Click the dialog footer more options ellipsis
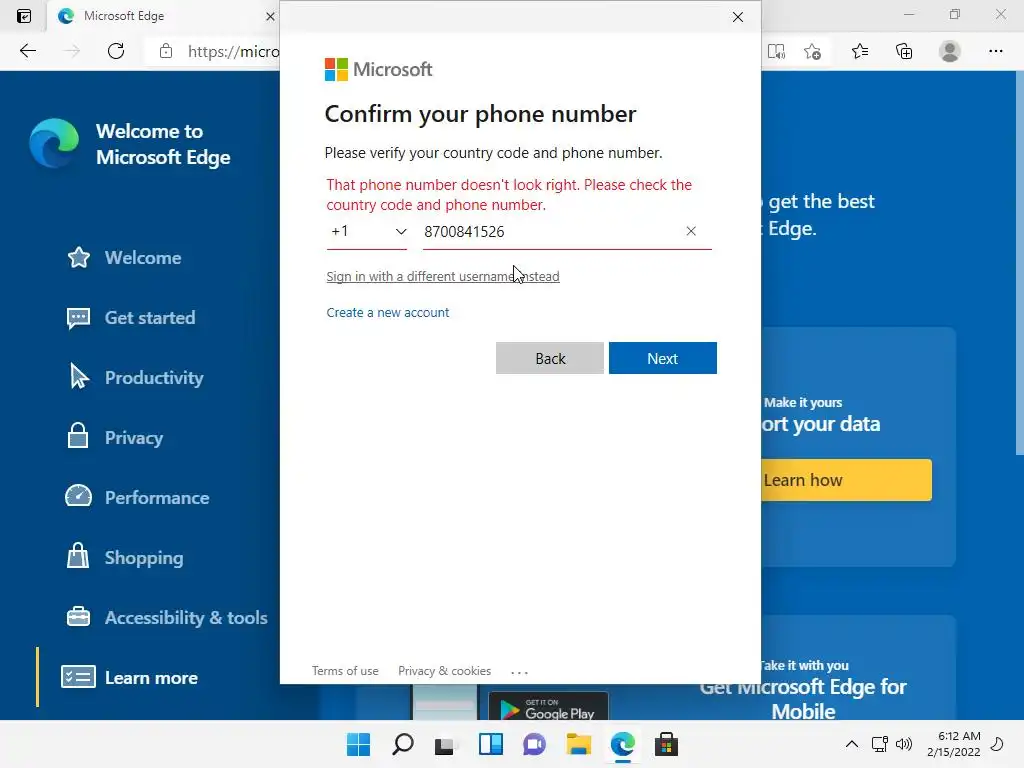The height and width of the screenshot is (768, 1024). coord(519,672)
